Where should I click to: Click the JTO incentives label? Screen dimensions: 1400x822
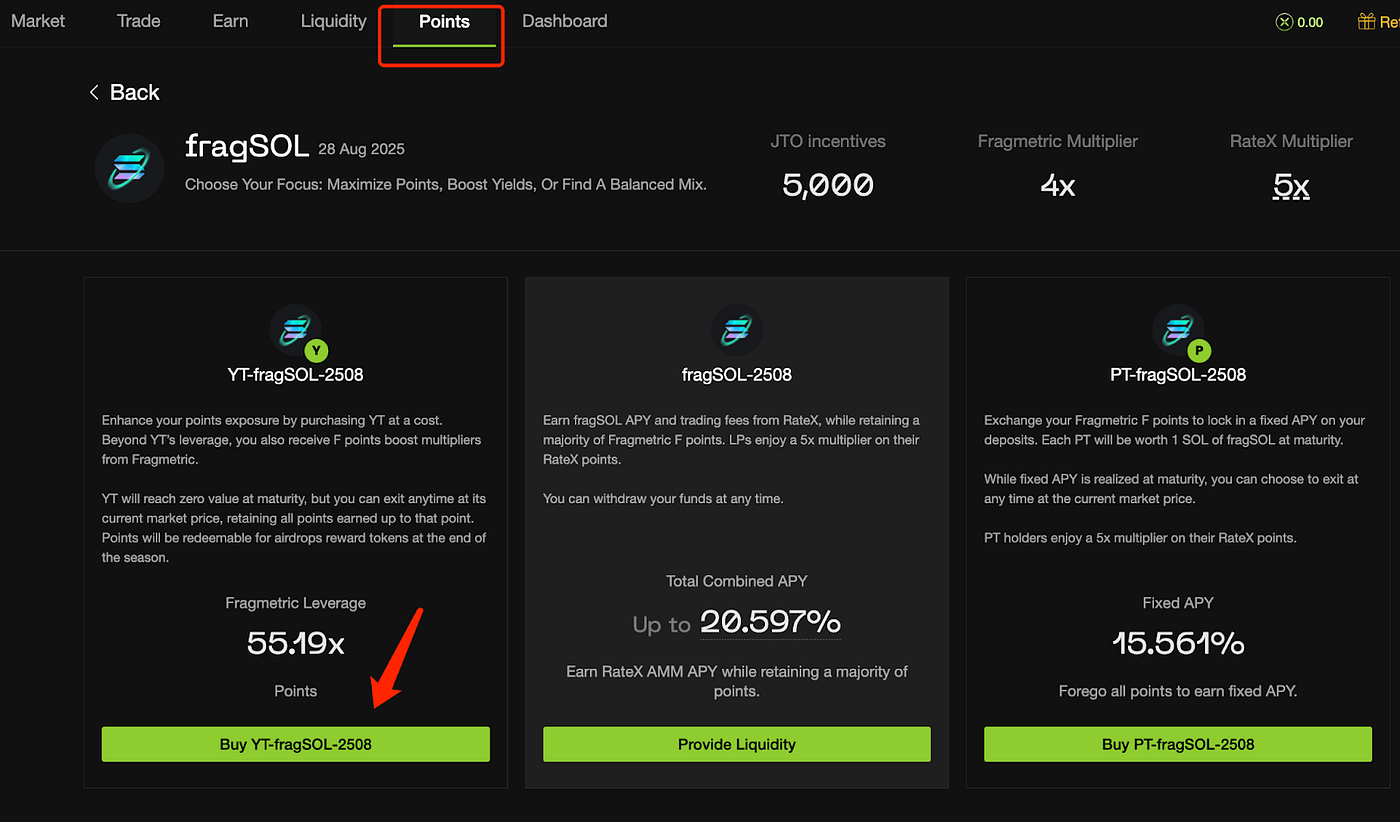point(828,142)
